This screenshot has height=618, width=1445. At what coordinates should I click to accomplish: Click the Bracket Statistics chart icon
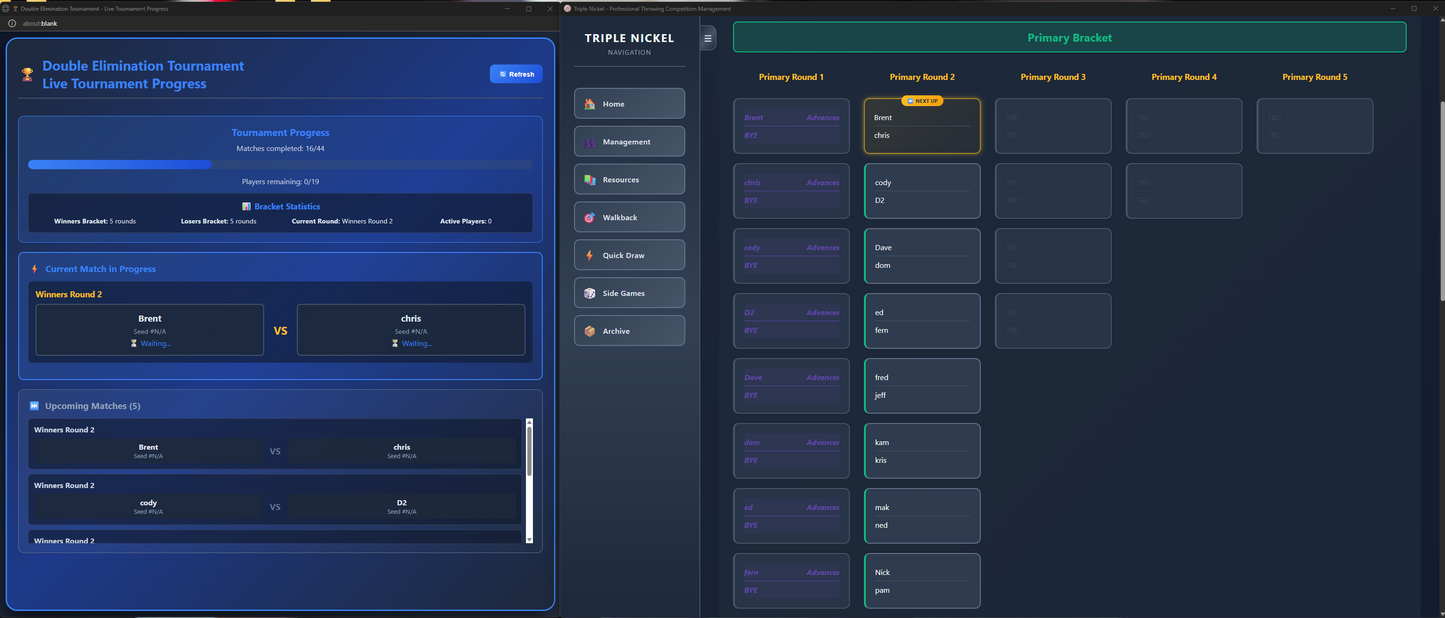247,207
